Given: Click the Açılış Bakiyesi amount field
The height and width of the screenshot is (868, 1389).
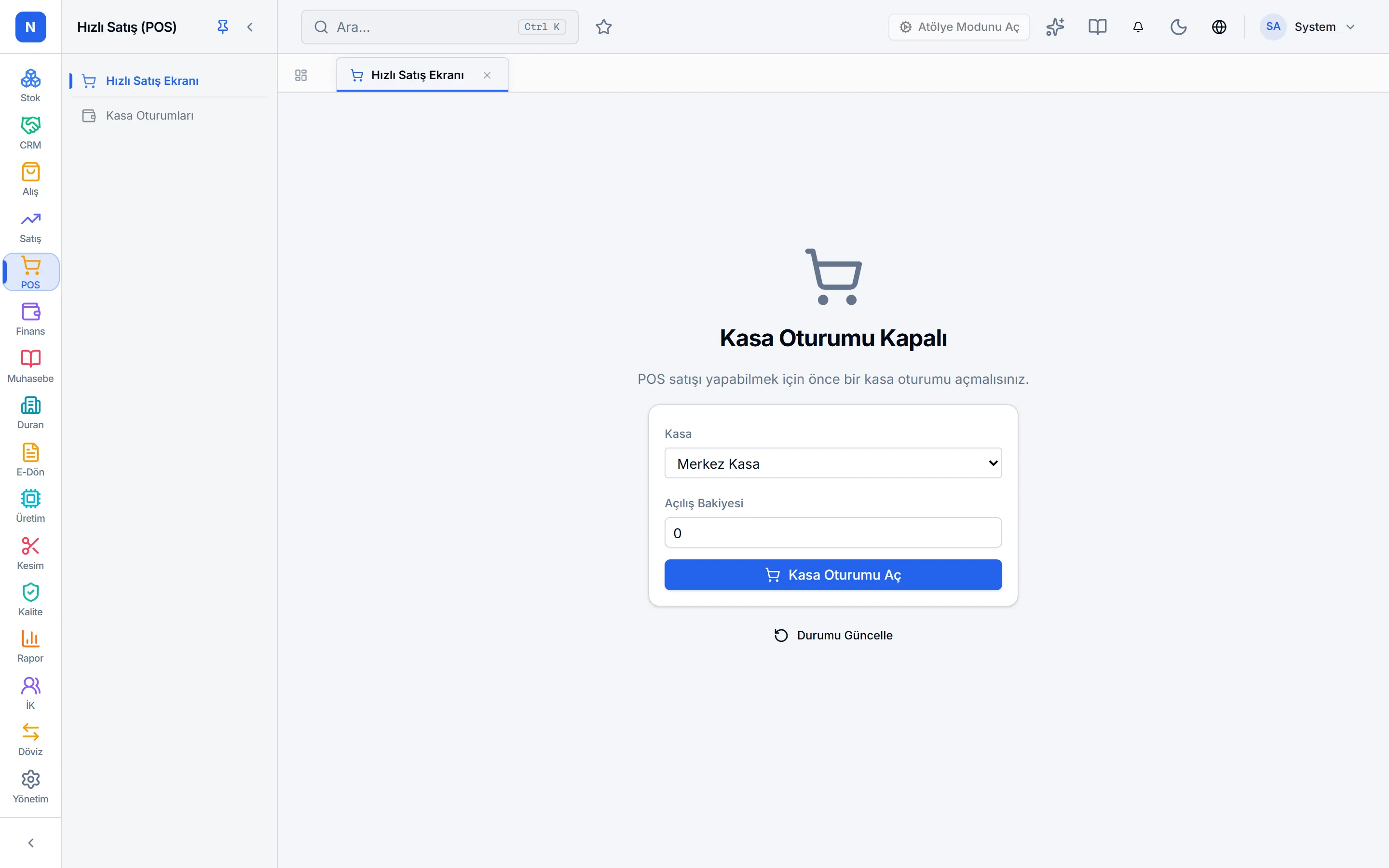Looking at the screenshot, I should pyautogui.click(x=833, y=533).
